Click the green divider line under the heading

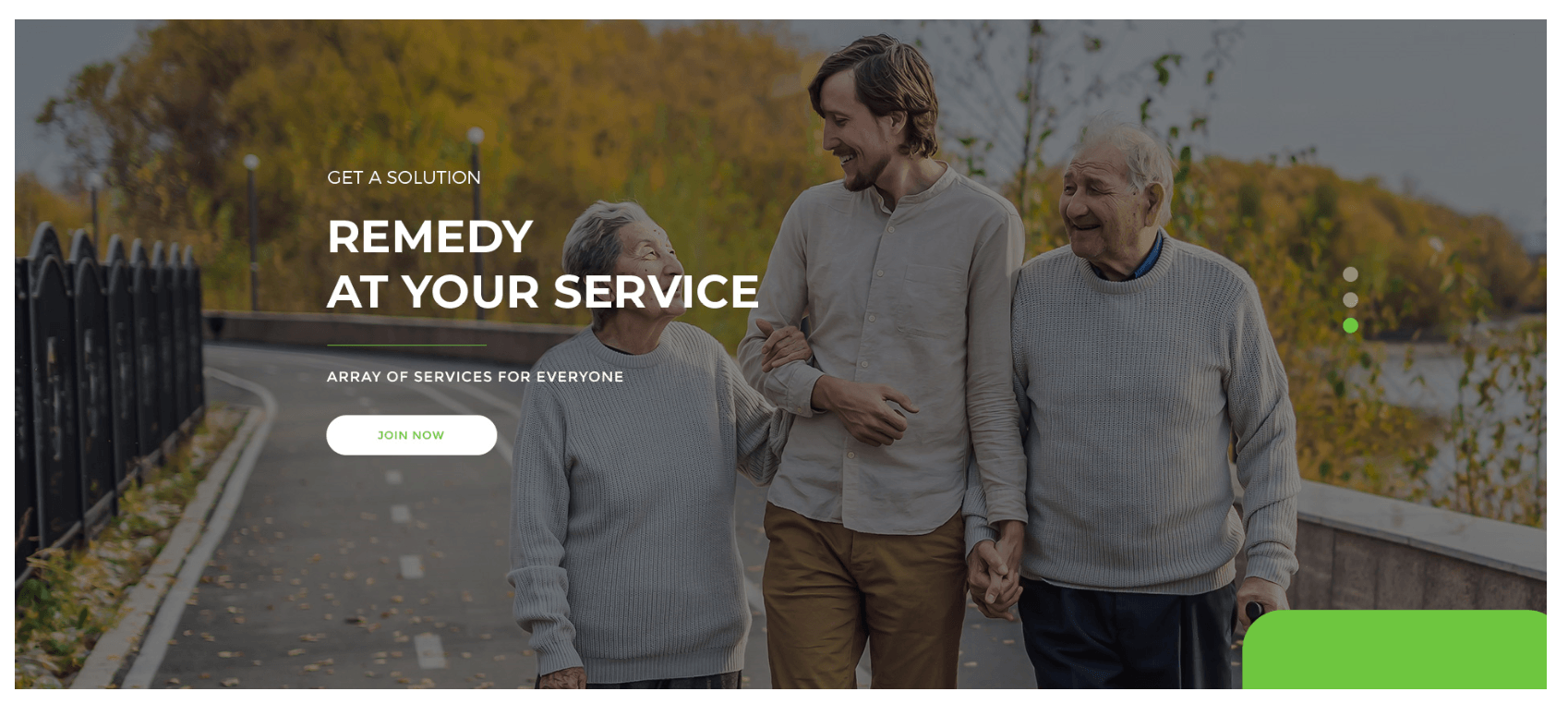(x=406, y=346)
